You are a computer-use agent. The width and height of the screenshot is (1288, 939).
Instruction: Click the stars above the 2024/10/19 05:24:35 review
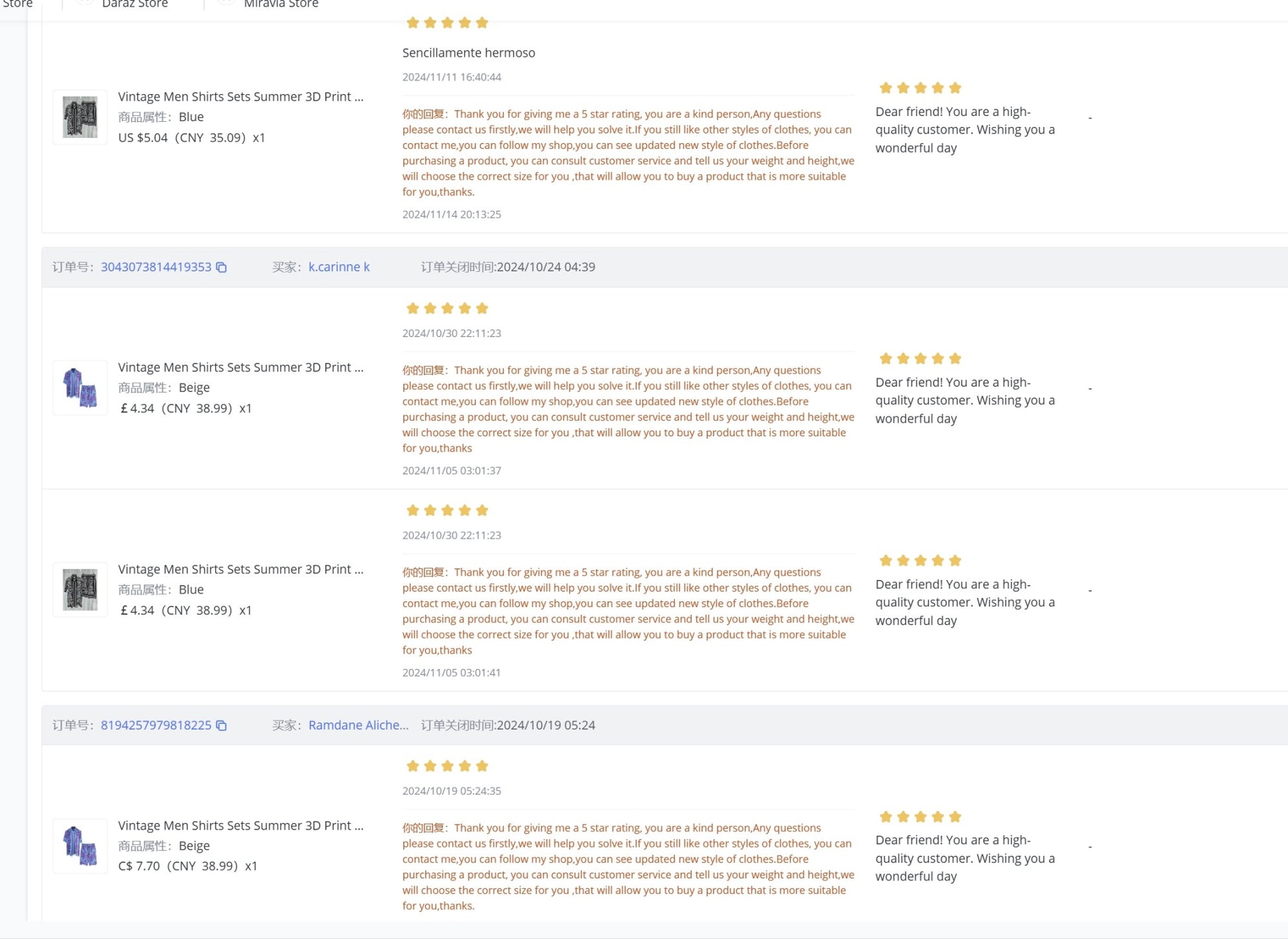pyautogui.click(x=447, y=767)
